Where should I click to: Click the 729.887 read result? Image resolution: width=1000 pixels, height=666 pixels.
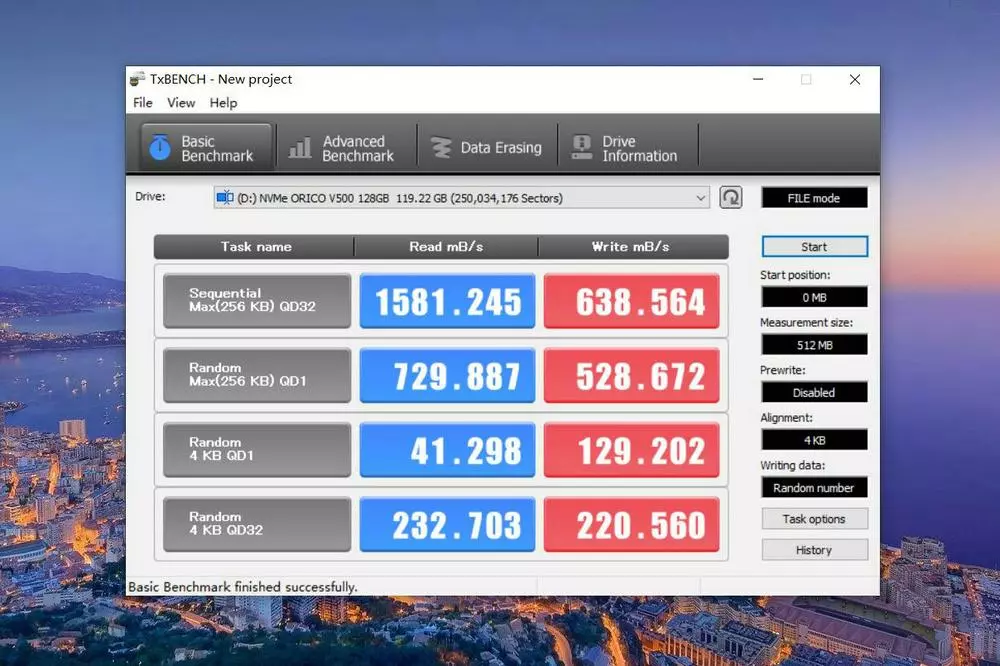coord(447,375)
